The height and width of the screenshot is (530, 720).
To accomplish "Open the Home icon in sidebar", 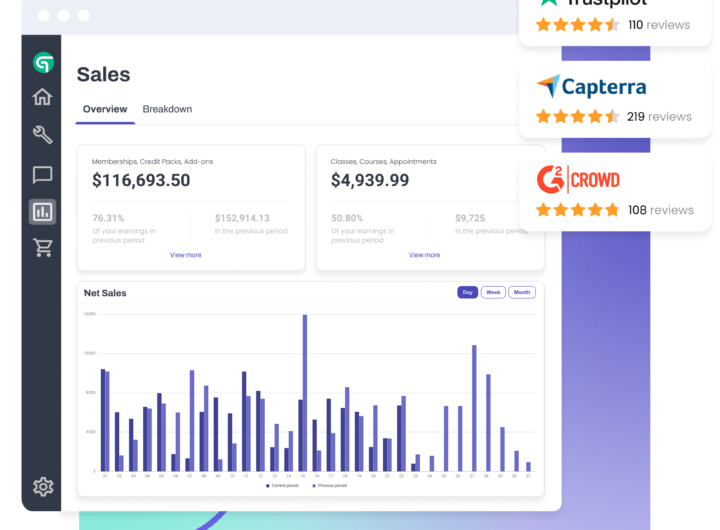I will point(42,97).
